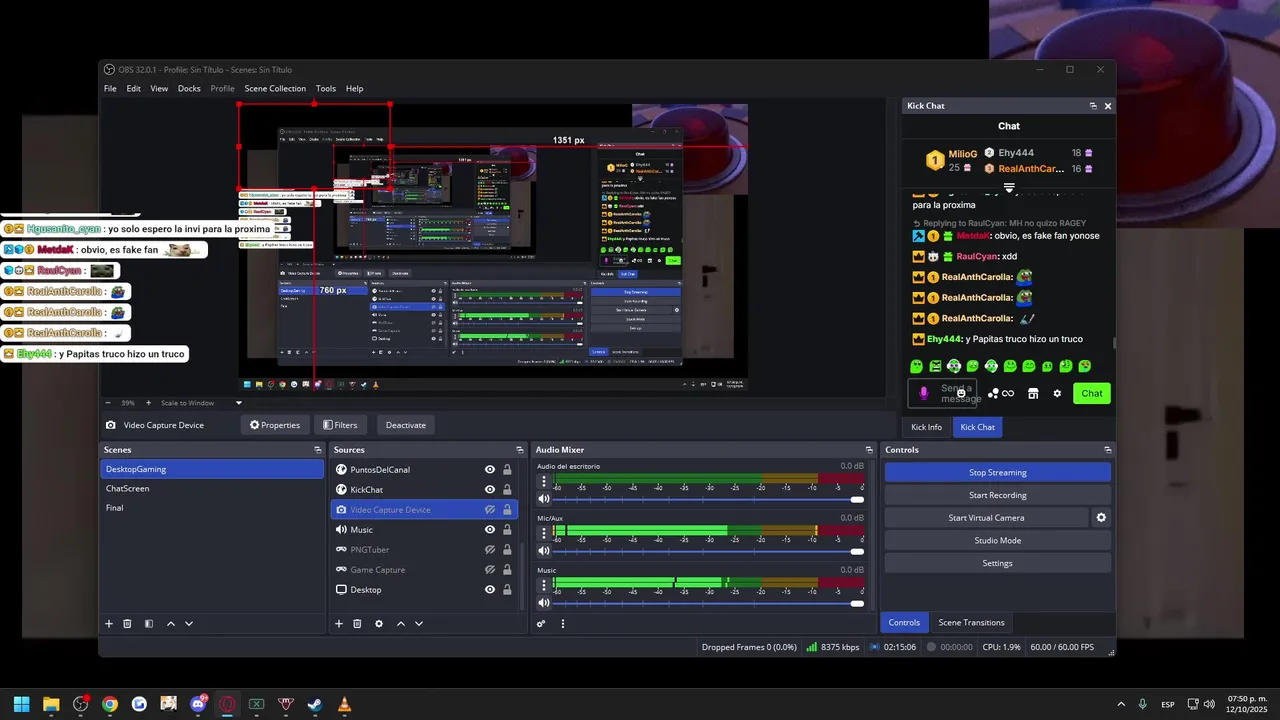Open the shop icon in Kick chat
Screen dimensions: 1280x720
coord(1033,393)
